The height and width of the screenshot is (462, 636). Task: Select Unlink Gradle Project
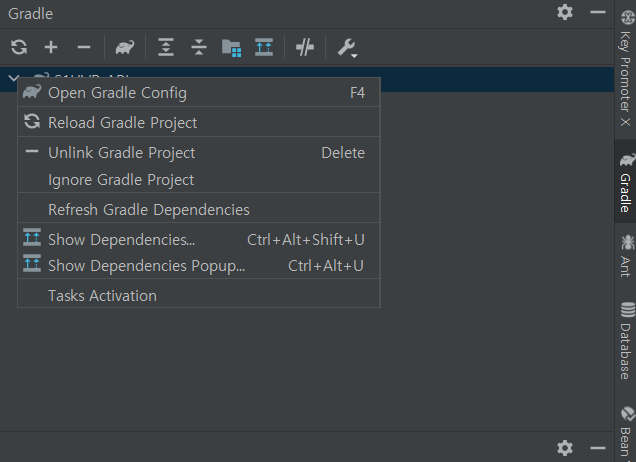click(x=199, y=153)
